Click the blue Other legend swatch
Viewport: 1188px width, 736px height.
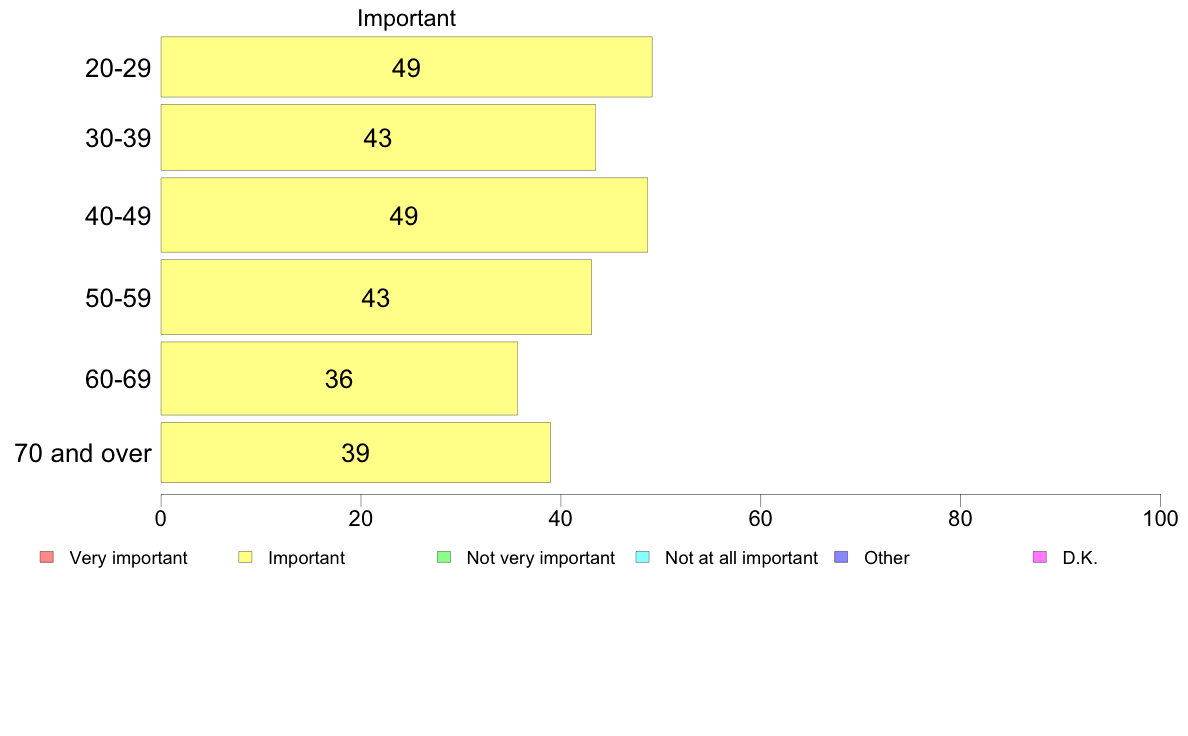coord(841,557)
